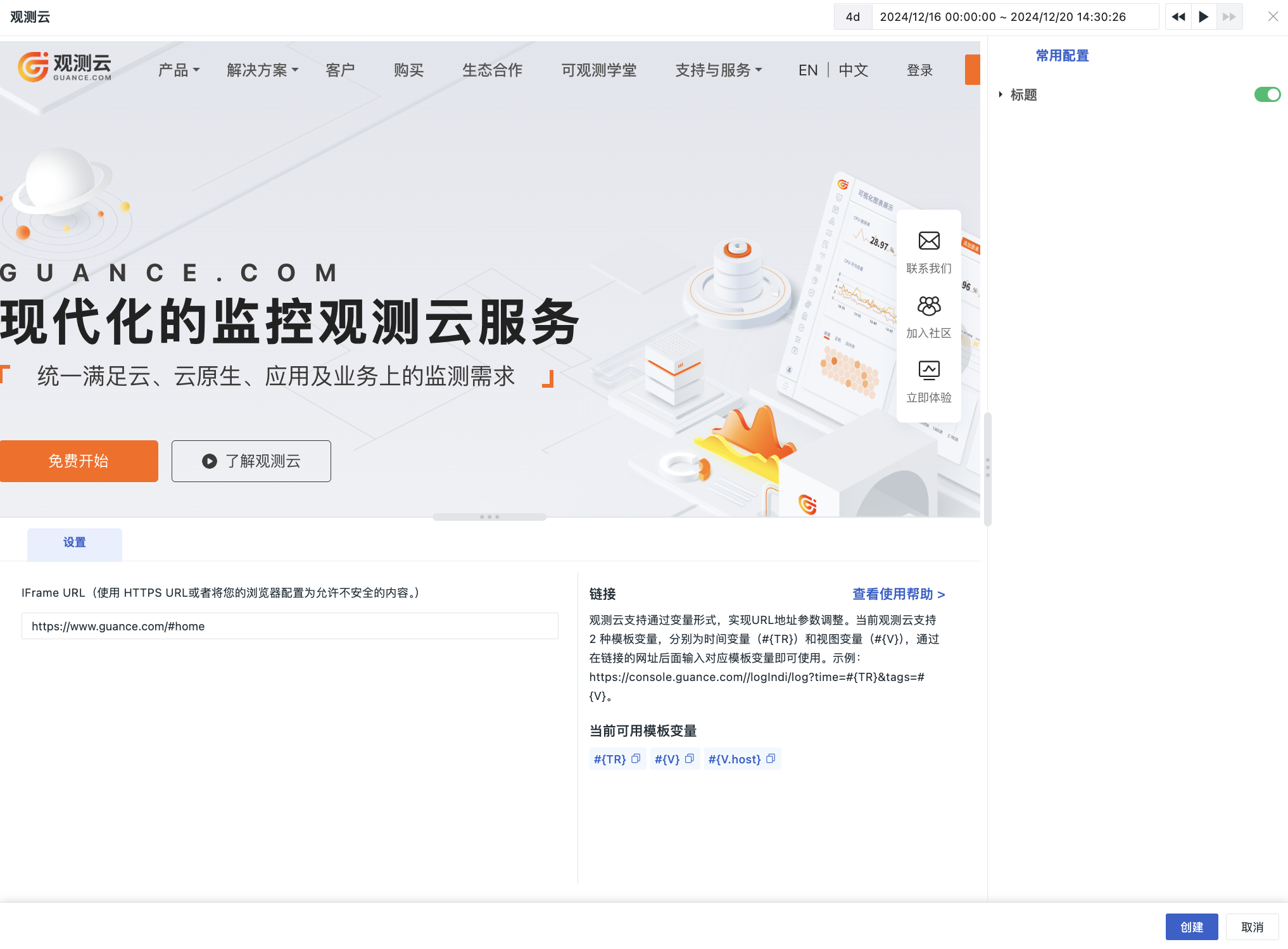Screen dimensions: 1288x949
Task: Click the 观测云 logo in the iframe
Action: coord(65,67)
